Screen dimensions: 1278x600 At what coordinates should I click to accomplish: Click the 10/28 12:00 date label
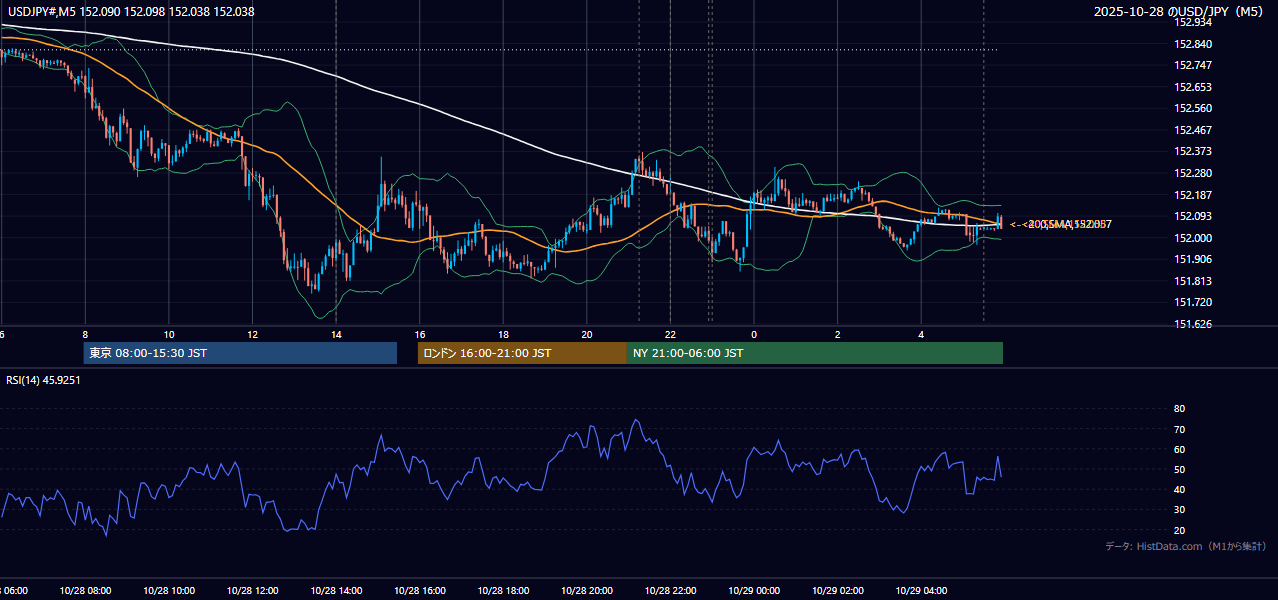(x=253, y=590)
